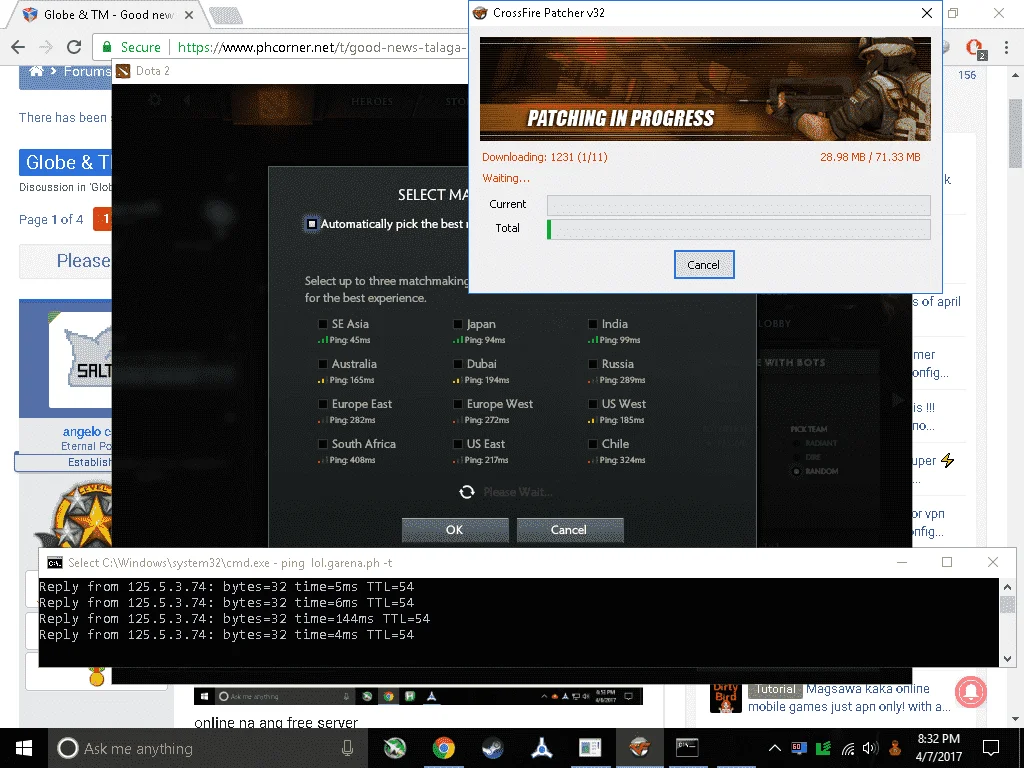Click the red tray icon marked 60

pos(799,748)
